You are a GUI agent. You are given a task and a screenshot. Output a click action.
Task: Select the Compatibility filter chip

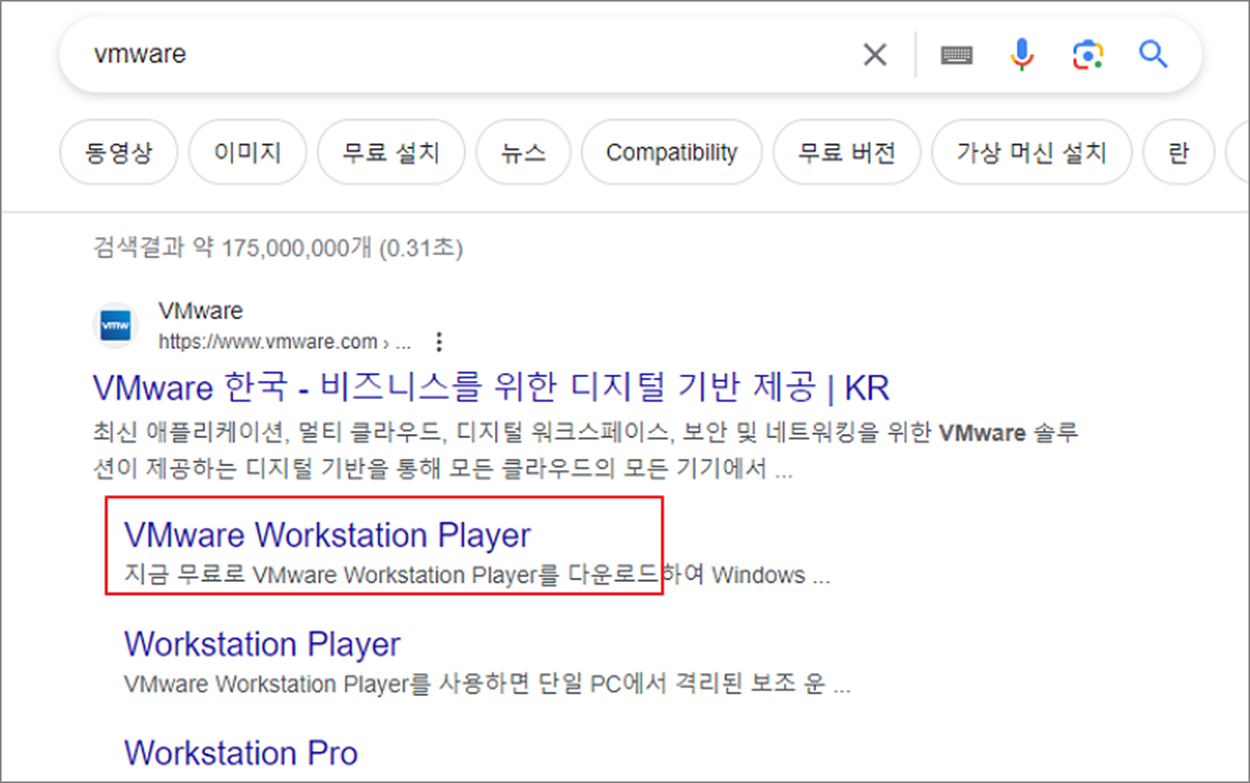point(672,152)
